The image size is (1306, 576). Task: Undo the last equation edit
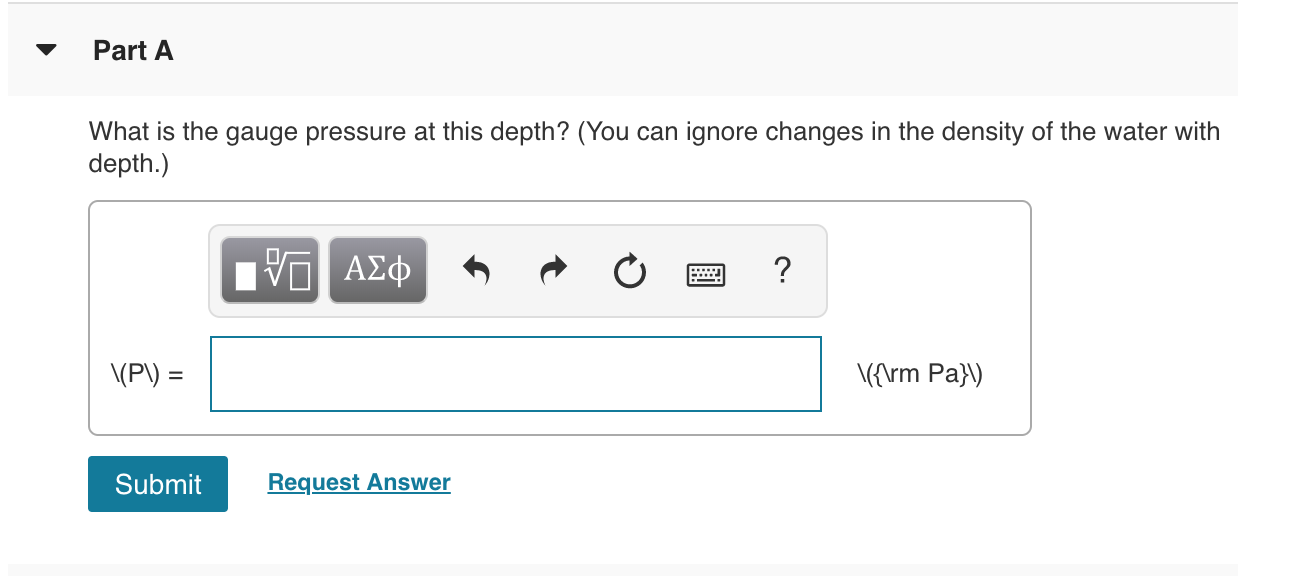(475, 270)
